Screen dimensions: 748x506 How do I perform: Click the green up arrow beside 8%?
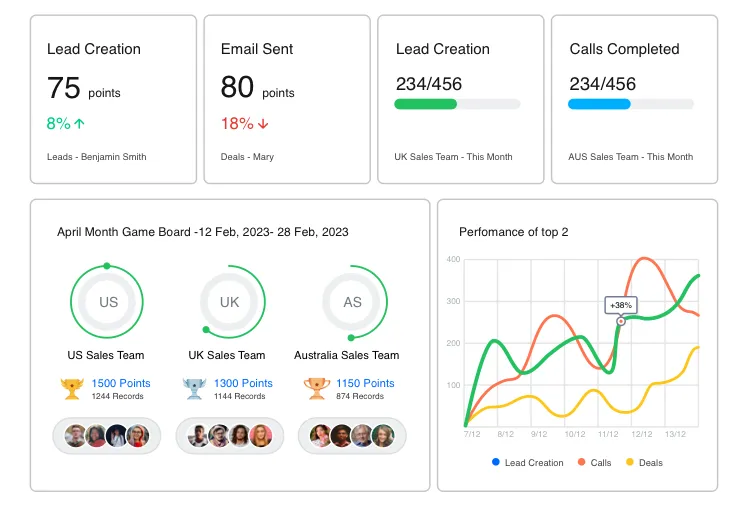pos(80,124)
